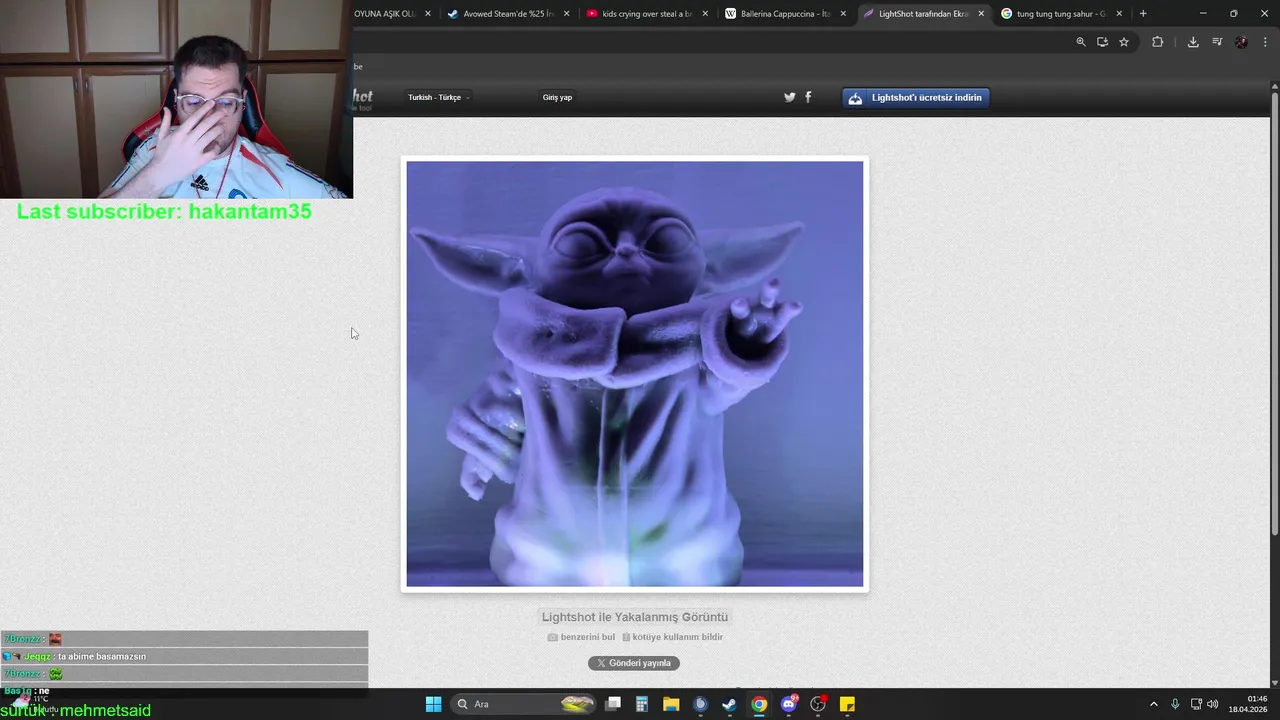Bookmark this page with the star icon
Image resolution: width=1280 pixels, height=720 pixels.
(x=1124, y=42)
